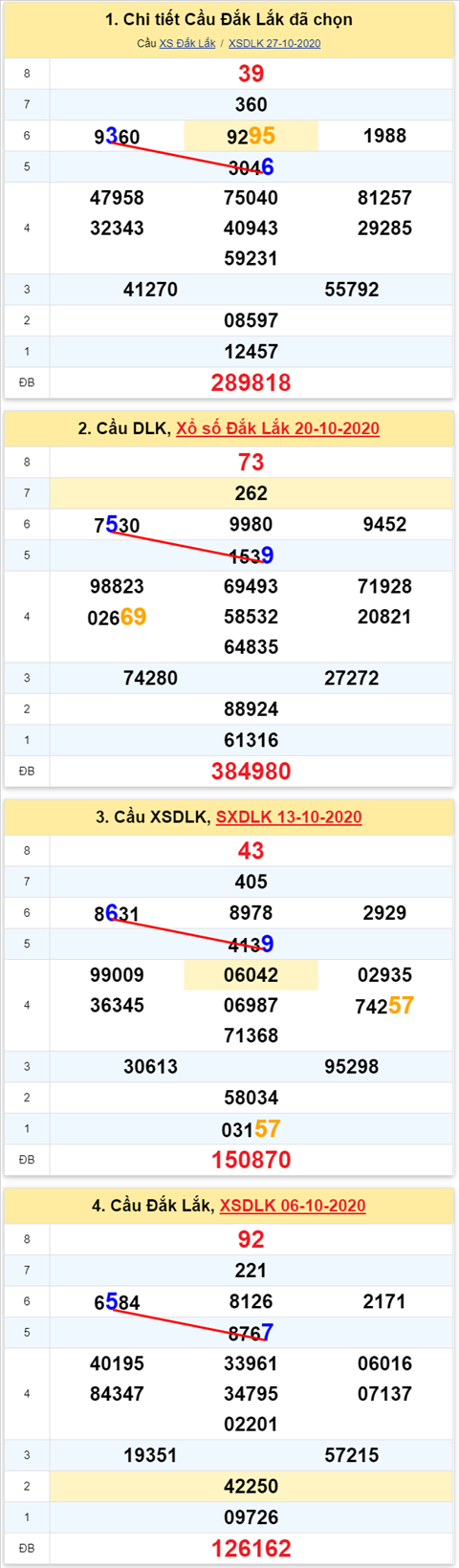This screenshot has width=459, height=1568.
Task: Select special prize number 126162
Action: pos(251,1549)
